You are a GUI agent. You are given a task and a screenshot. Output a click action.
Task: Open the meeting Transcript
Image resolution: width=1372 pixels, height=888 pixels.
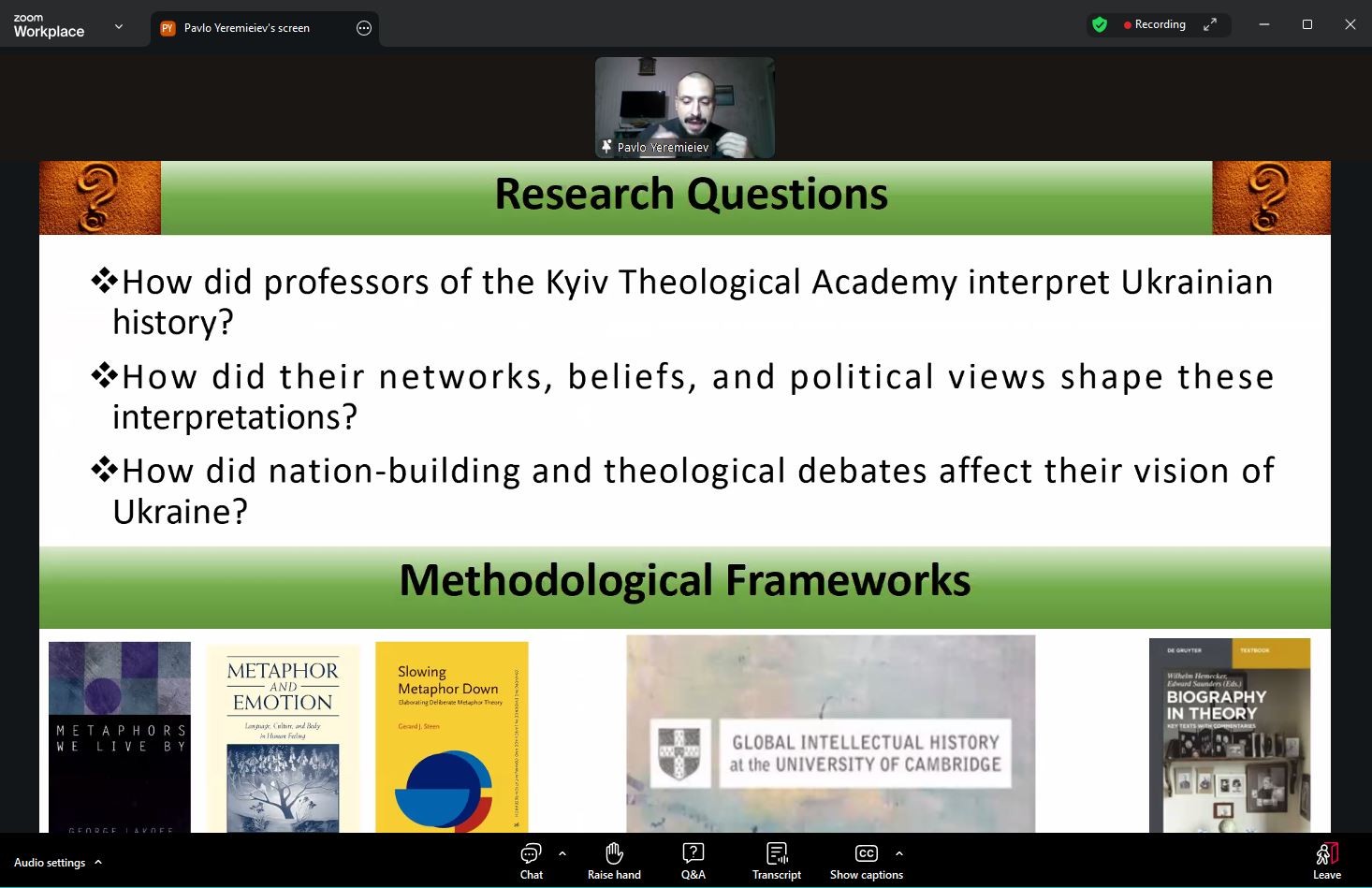pos(776,861)
